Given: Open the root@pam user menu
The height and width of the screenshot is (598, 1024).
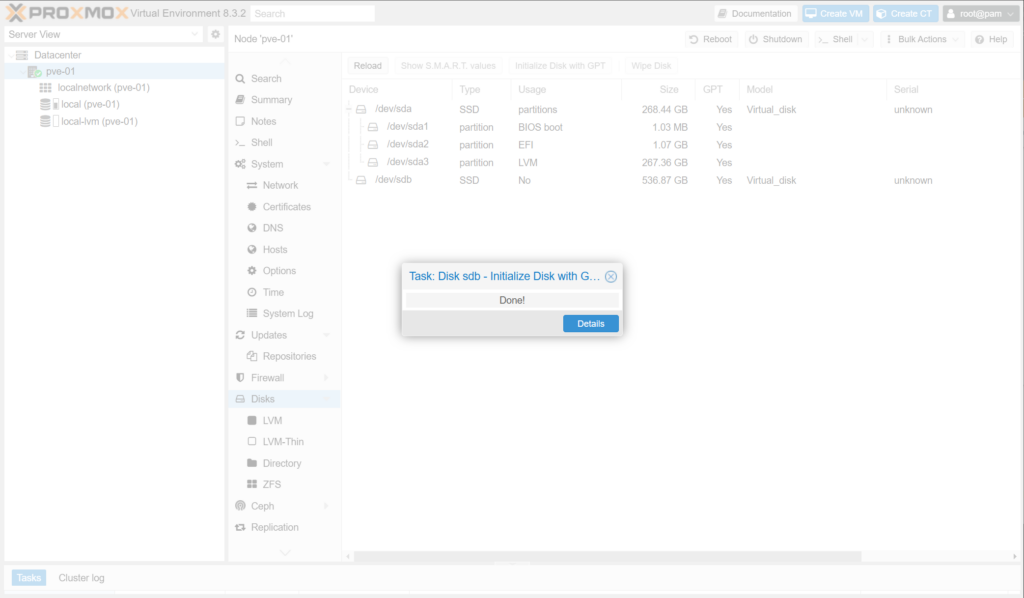Looking at the screenshot, I should [980, 14].
